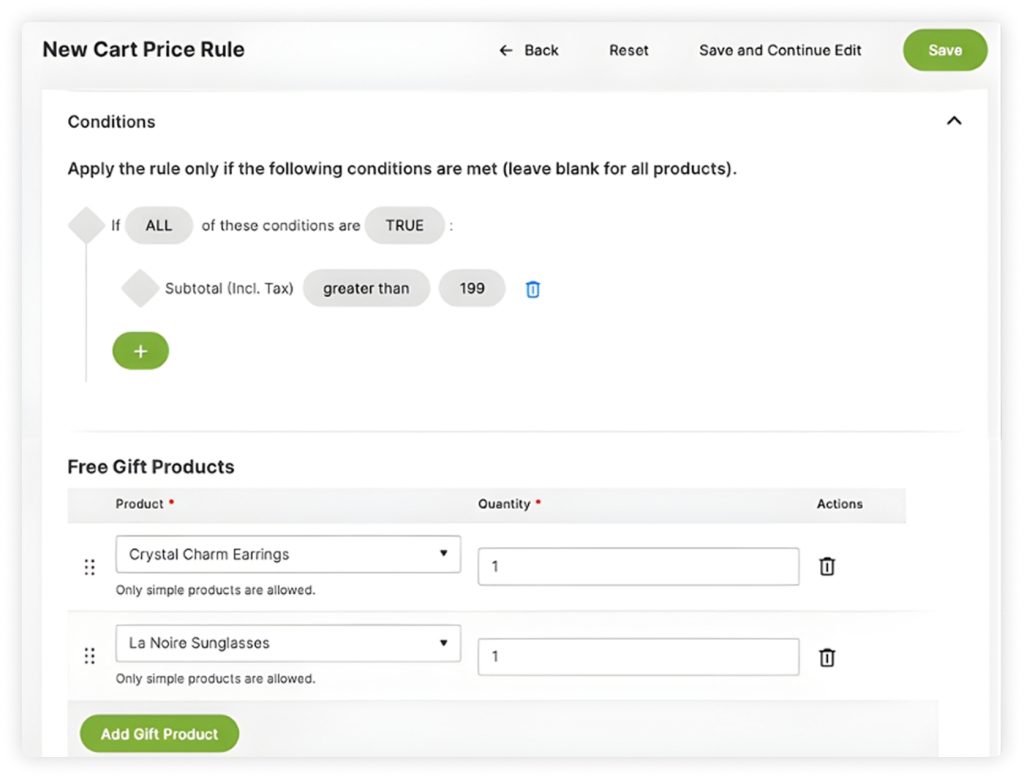Click the Add Gift Product button

159,734
